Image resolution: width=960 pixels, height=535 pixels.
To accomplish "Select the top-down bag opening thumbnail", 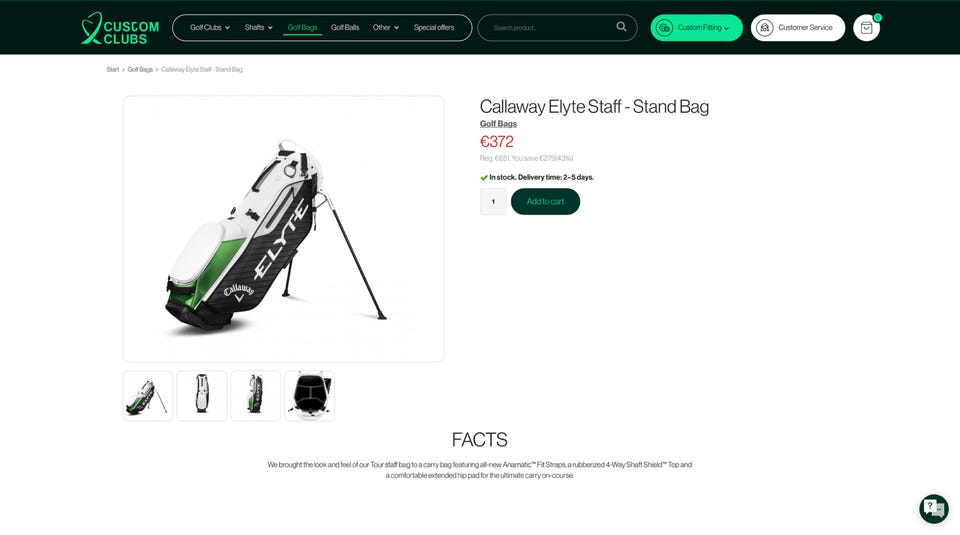I will click(309, 395).
